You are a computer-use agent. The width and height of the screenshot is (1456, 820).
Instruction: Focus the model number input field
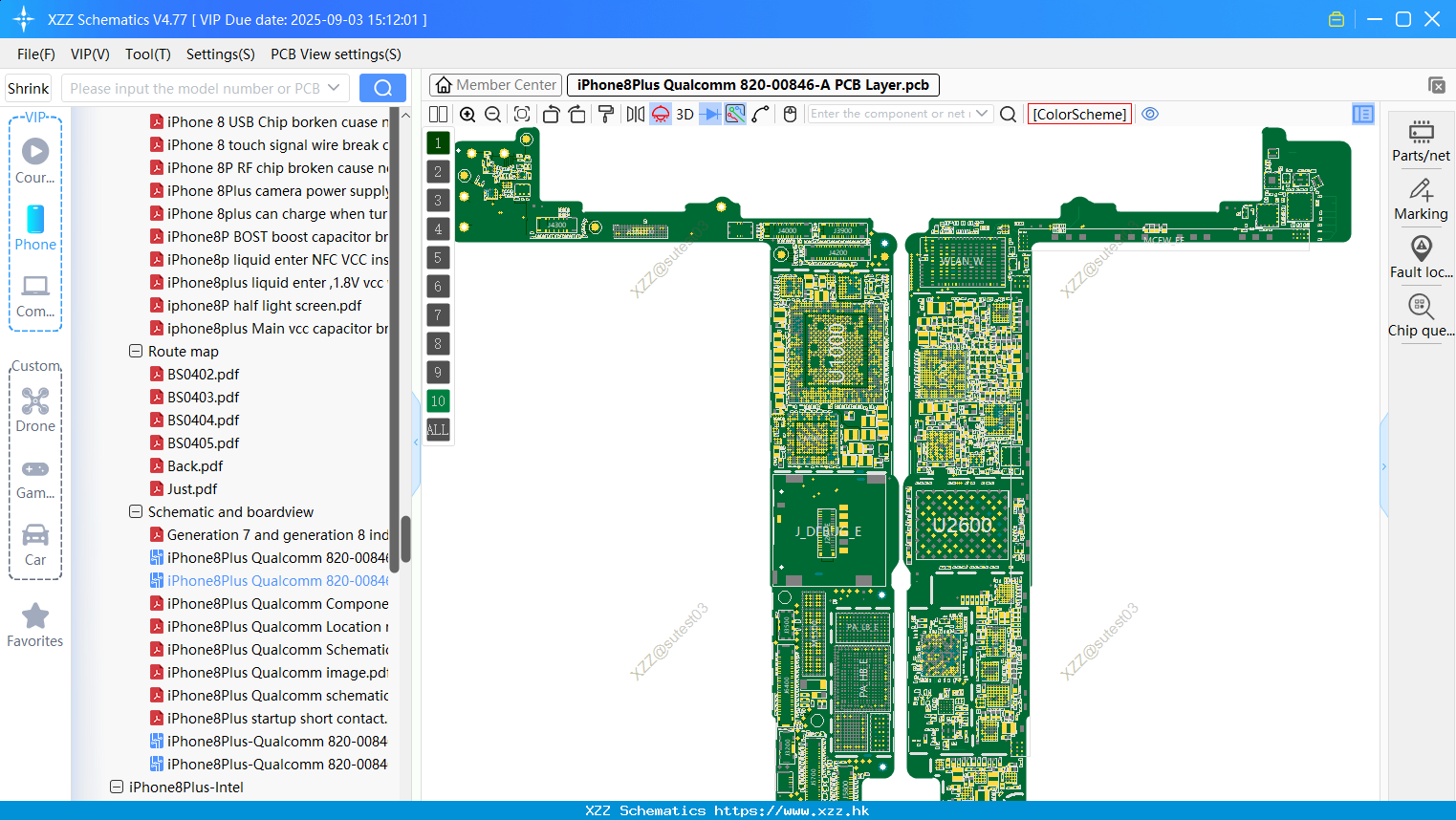[x=195, y=88]
